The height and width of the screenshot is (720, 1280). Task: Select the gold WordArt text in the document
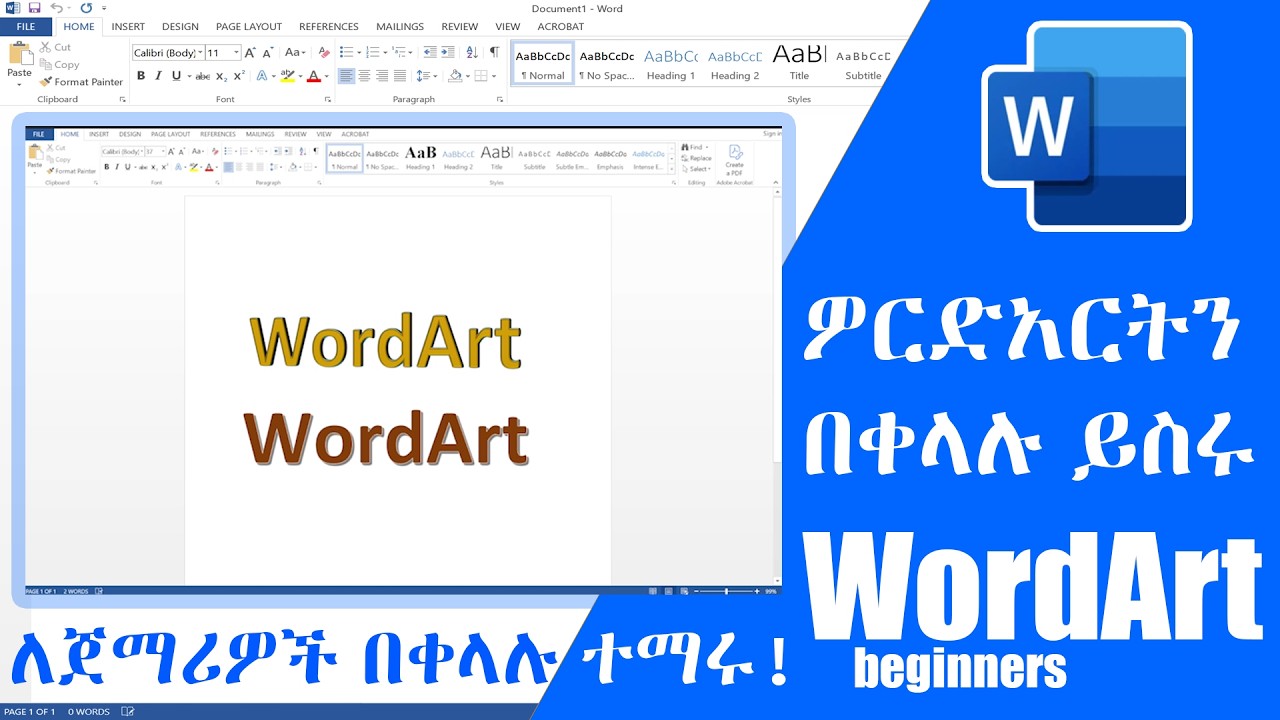(x=386, y=341)
